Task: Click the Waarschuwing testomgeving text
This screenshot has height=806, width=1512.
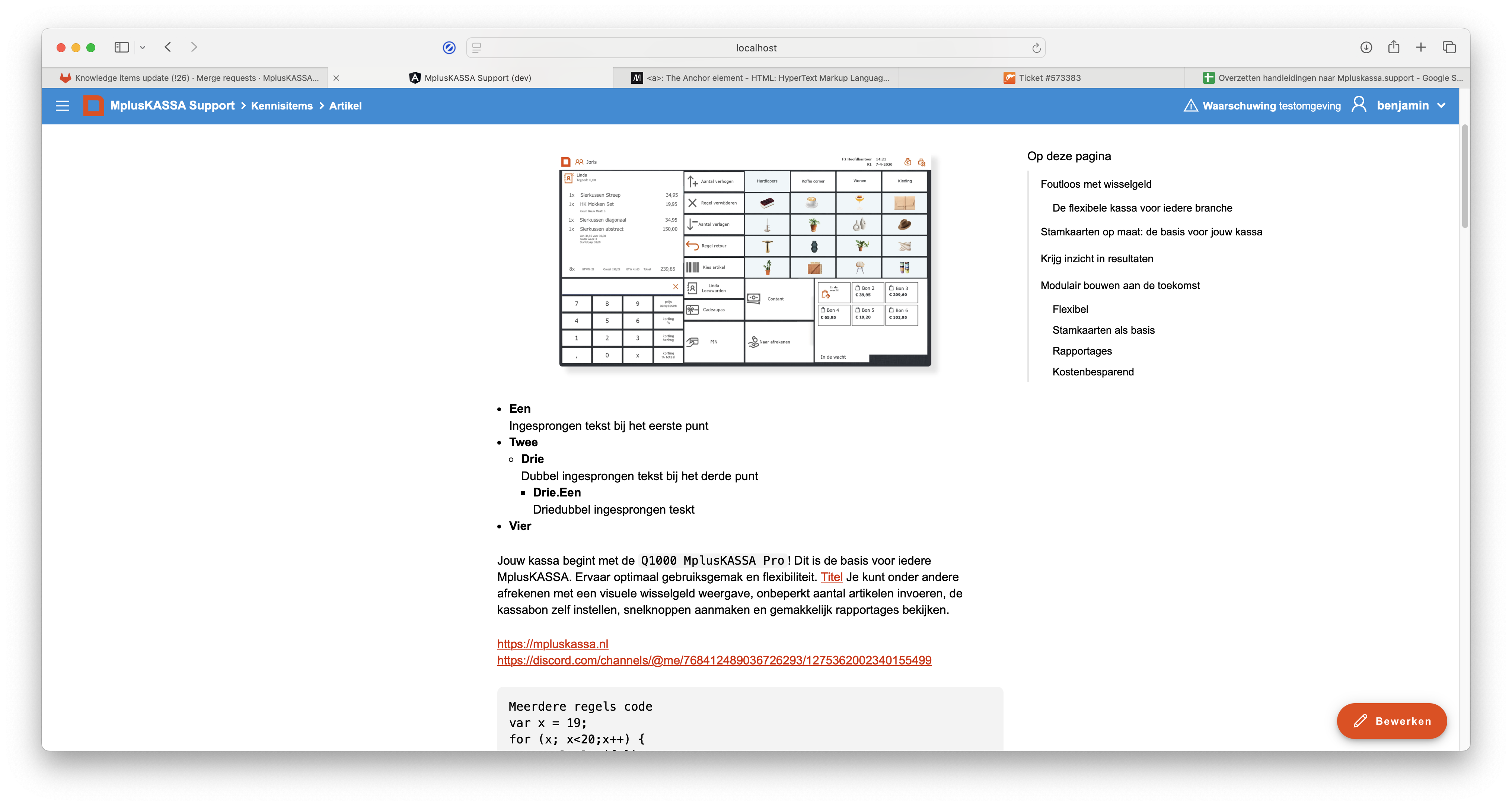Action: coord(1271,106)
